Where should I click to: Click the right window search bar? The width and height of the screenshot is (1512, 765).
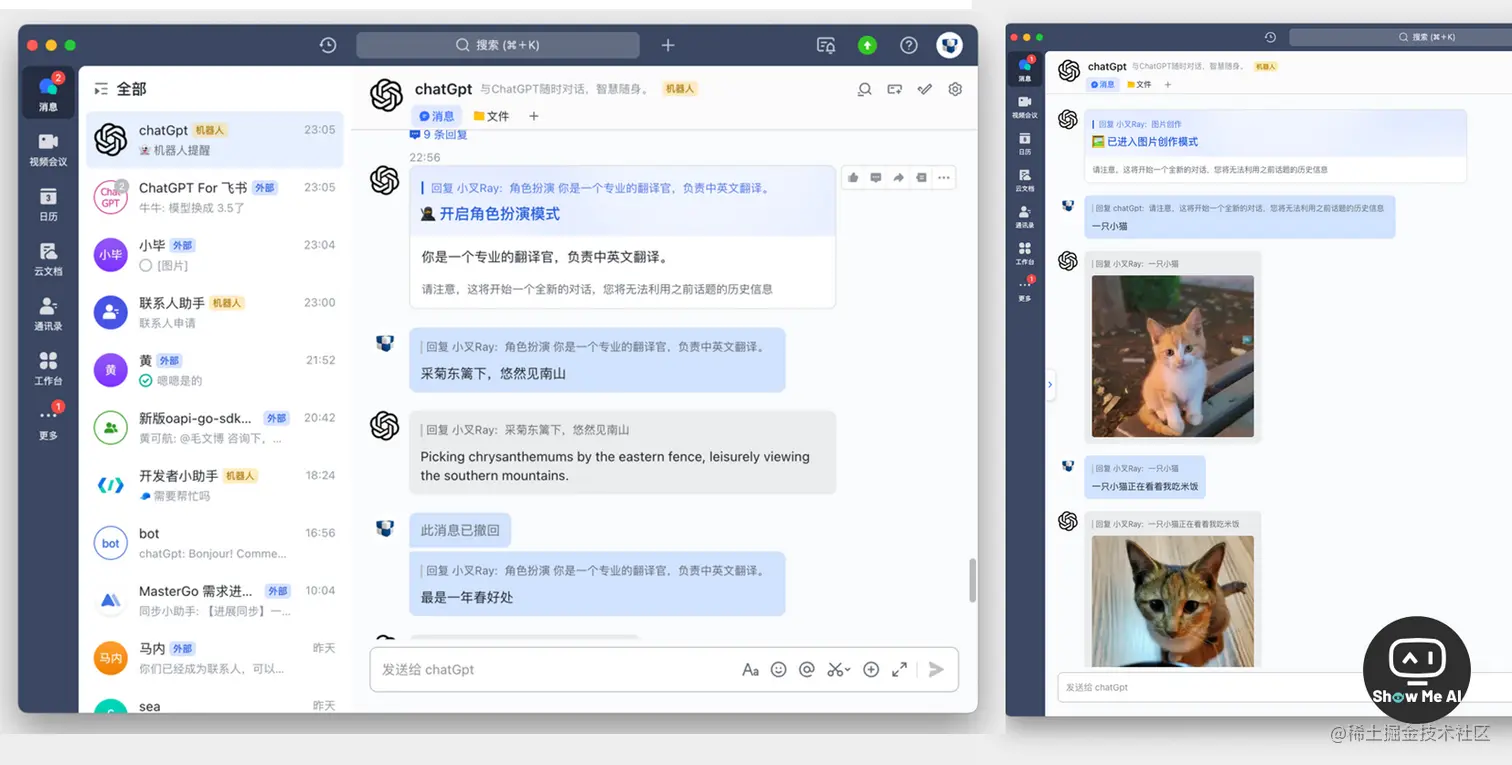pos(1400,37)
